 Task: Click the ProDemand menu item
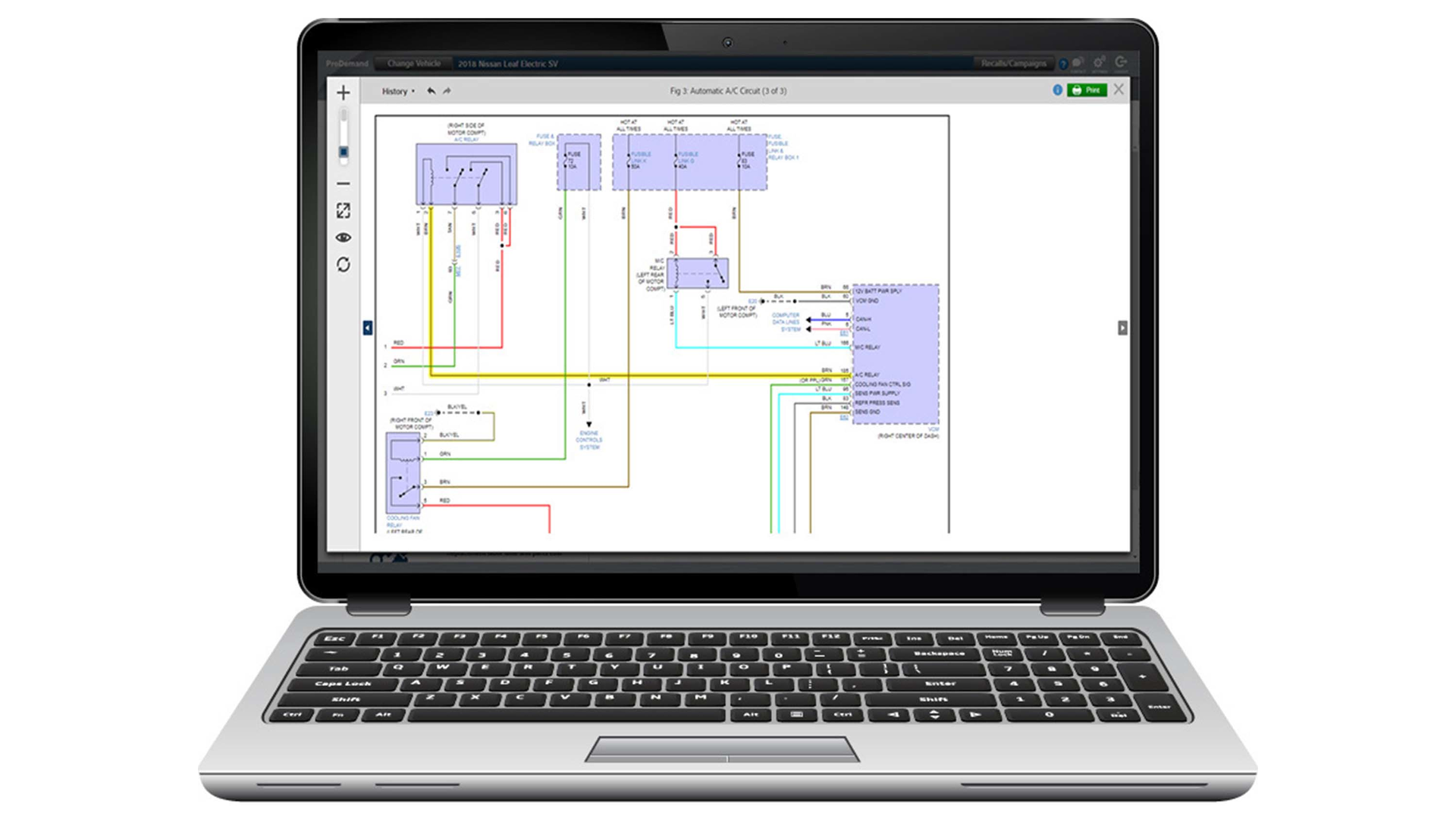347,64
